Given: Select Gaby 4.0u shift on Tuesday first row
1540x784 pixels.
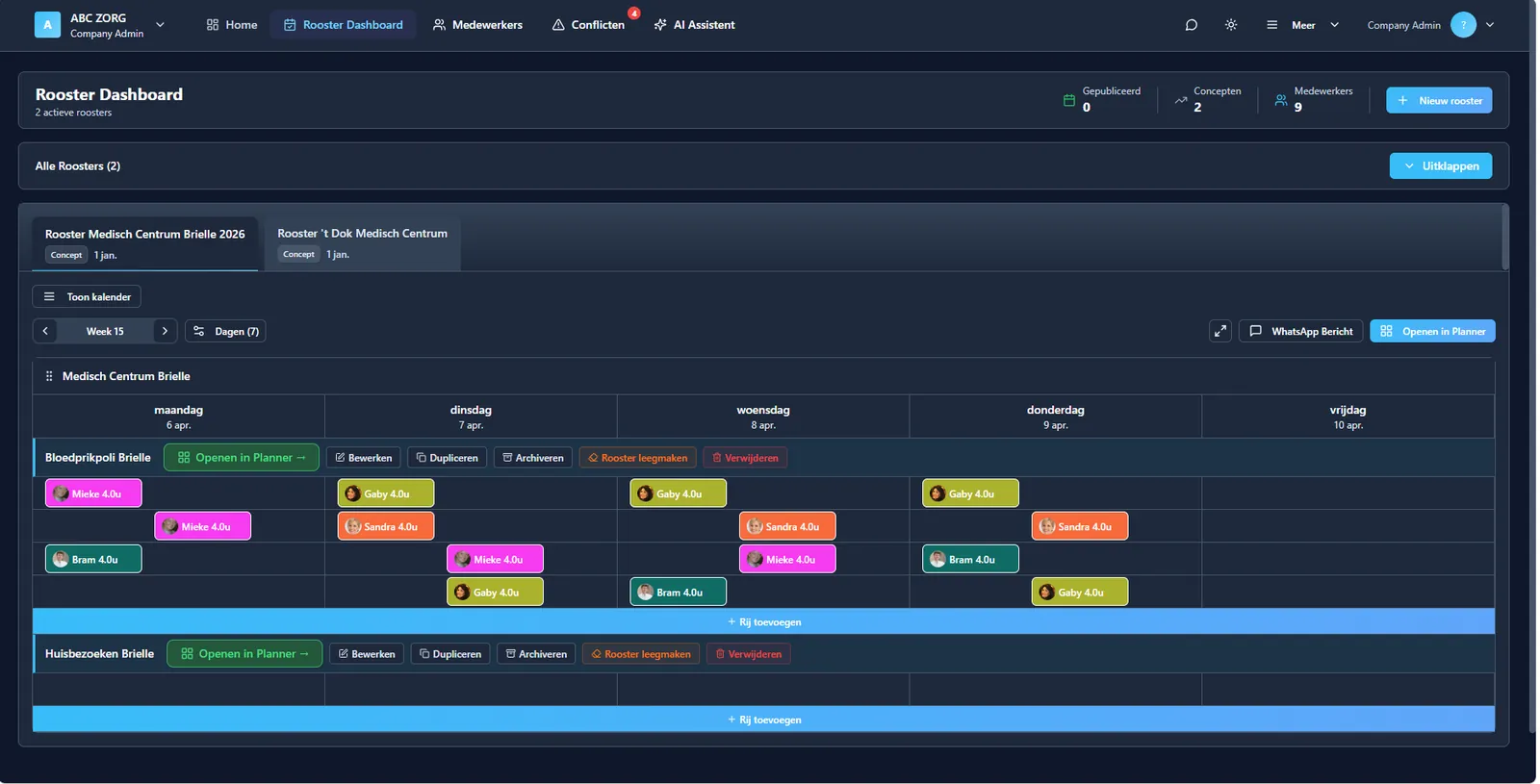Looking at the screenshot, I should tap(386, 493).
